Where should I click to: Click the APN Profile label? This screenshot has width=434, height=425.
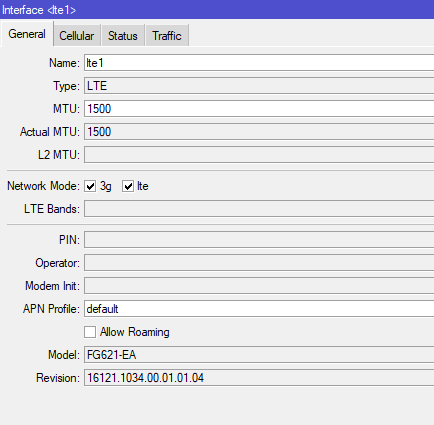[x=51, y=309]
